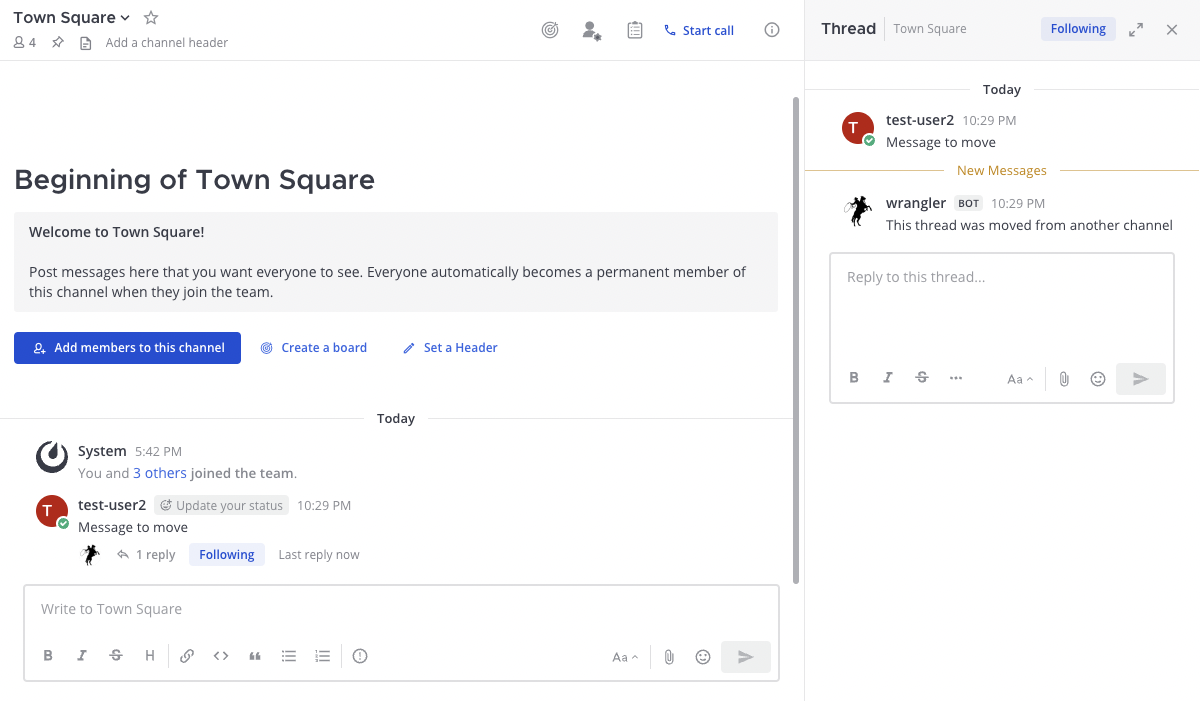This screenshot has width=1200, height=701.
Task: Open the Update your status menu
Action: (x=222, y=506)
